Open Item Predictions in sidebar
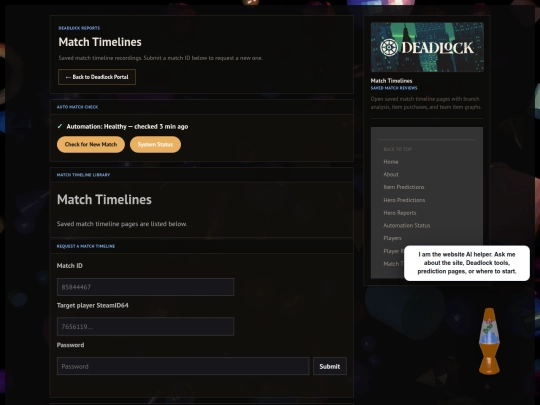540x405 pixels. pyautogui.click(x=404, y=187)
